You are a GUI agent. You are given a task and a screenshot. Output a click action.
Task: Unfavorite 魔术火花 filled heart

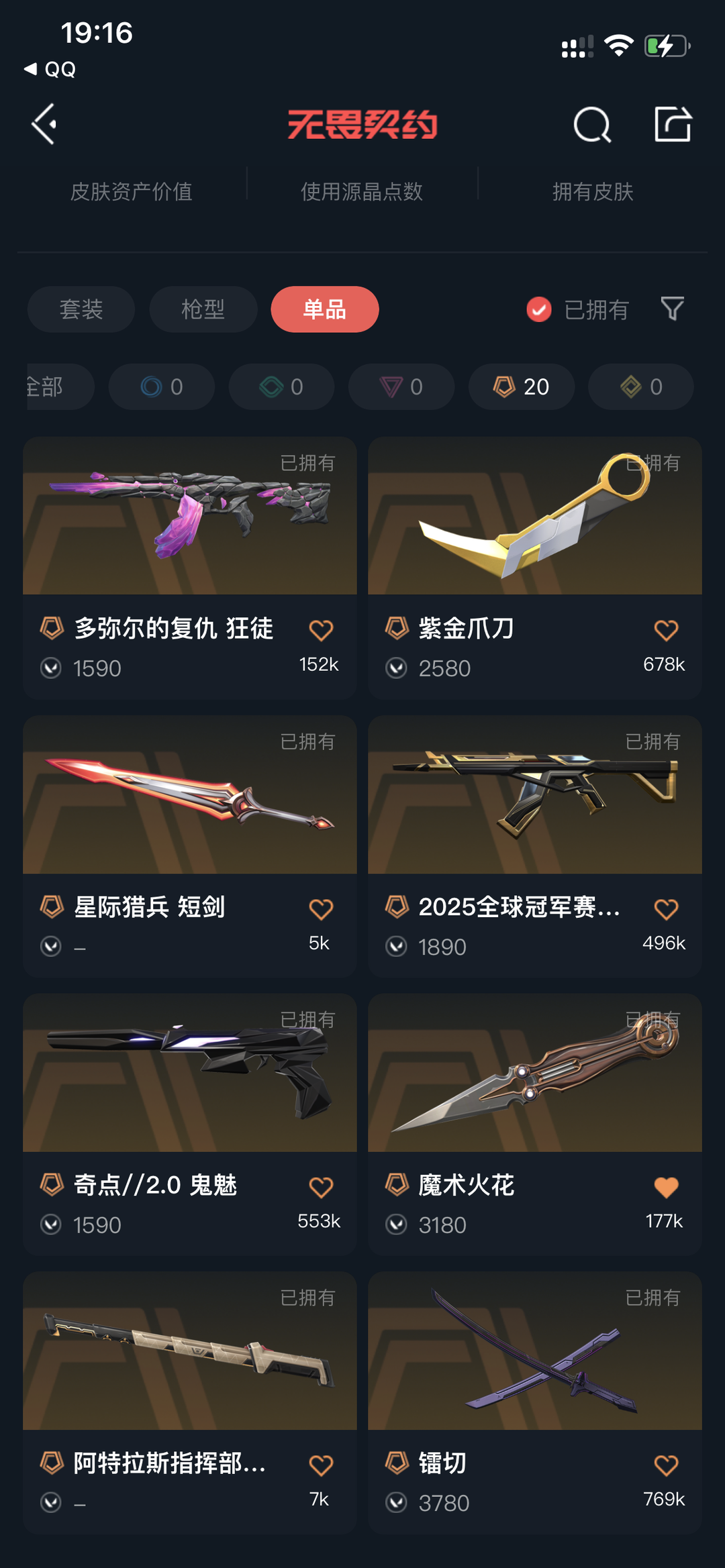point(666,1187)
